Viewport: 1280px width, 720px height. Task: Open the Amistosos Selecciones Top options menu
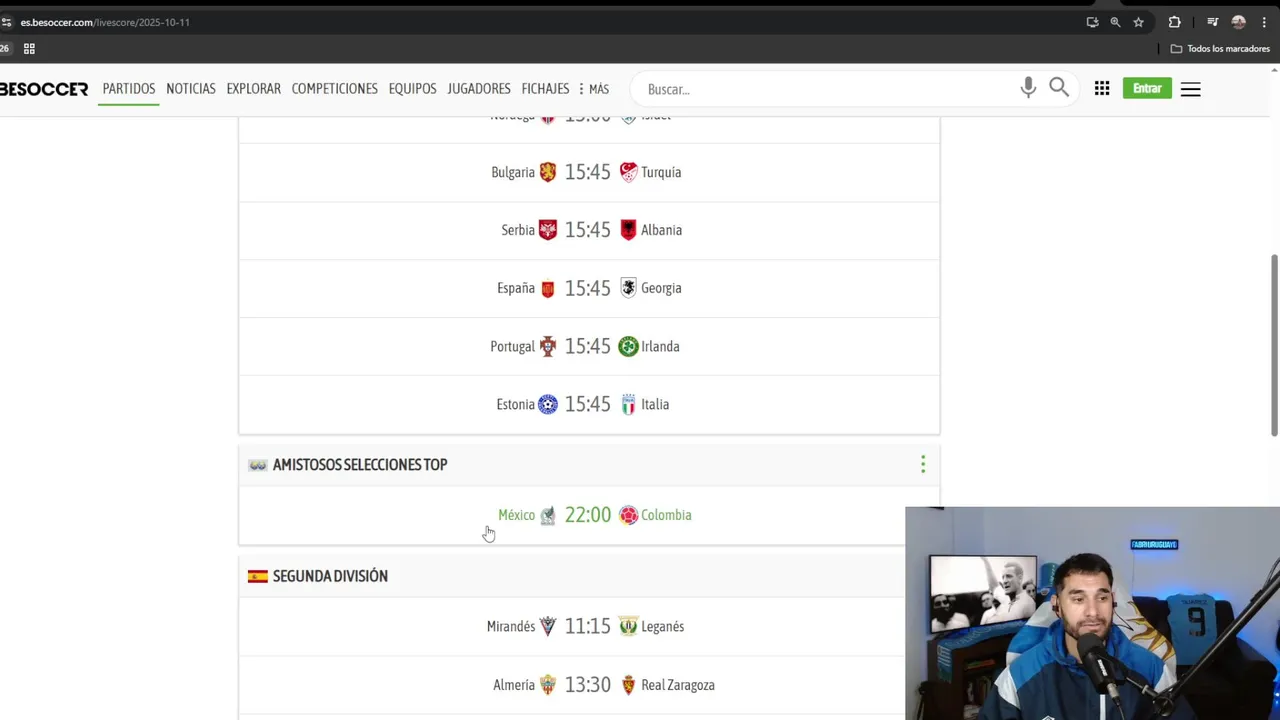coord(923,464)
